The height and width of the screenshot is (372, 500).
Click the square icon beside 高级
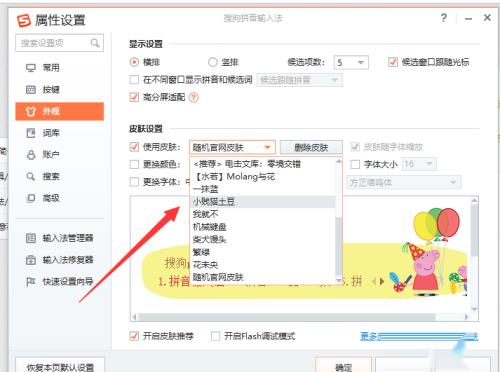(31, 198)
